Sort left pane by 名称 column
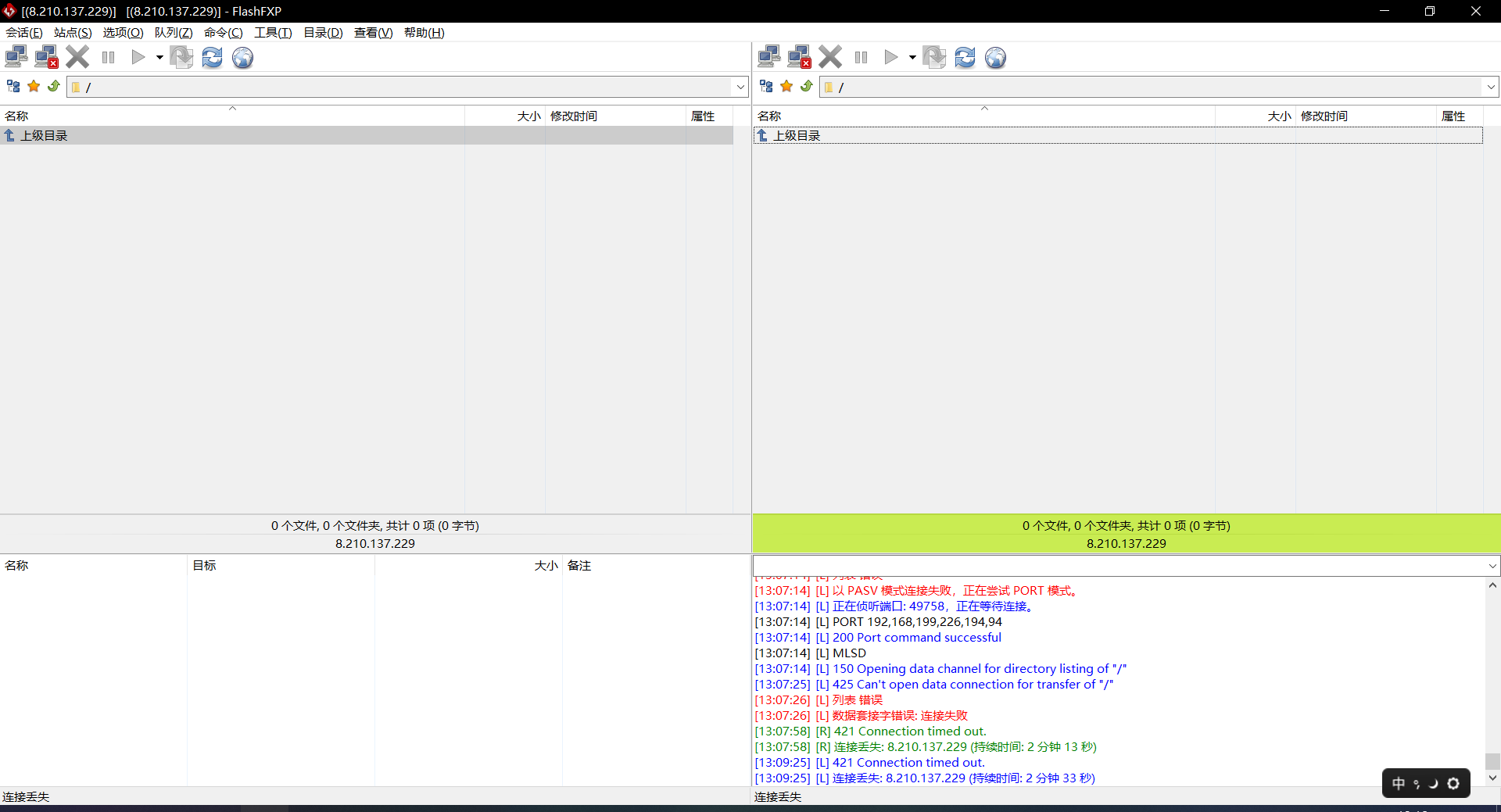Viewport: 1501px width, 812px height. tap(232, 116)
